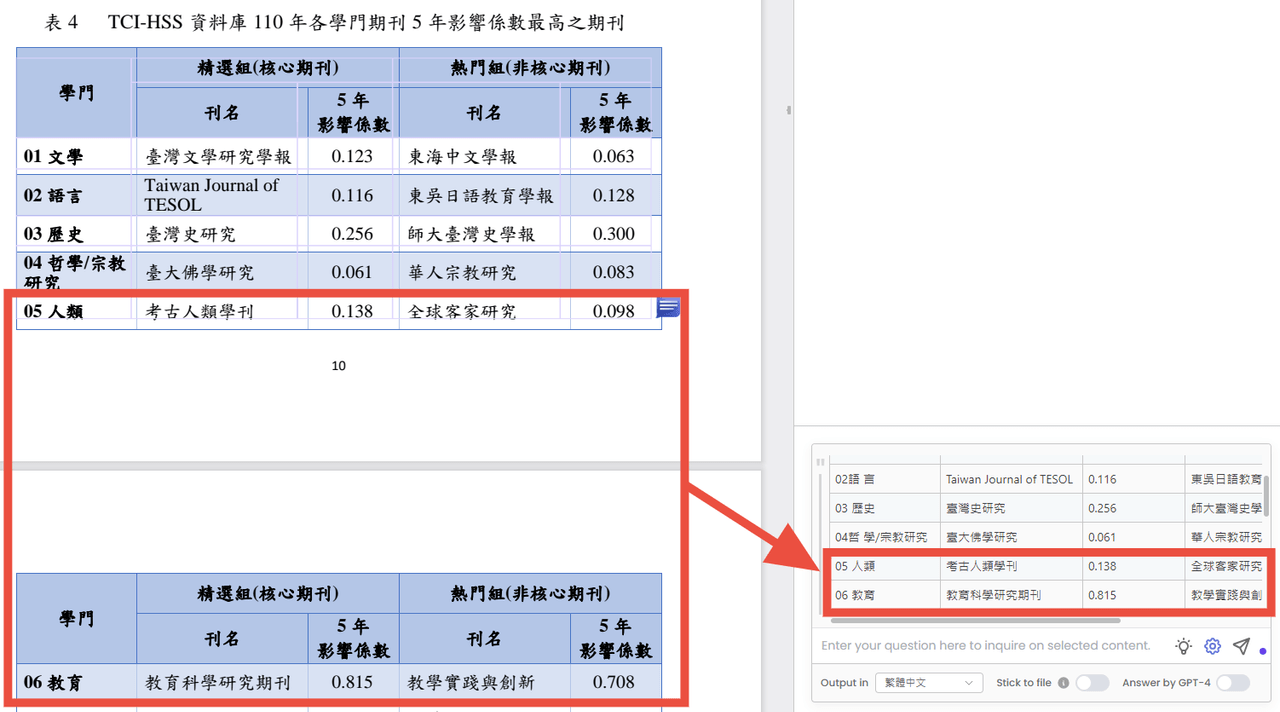This screenshot has height=712, width=1280.
Task: Click the 0.063 value in the document
Action: click(x=614, y=156)
